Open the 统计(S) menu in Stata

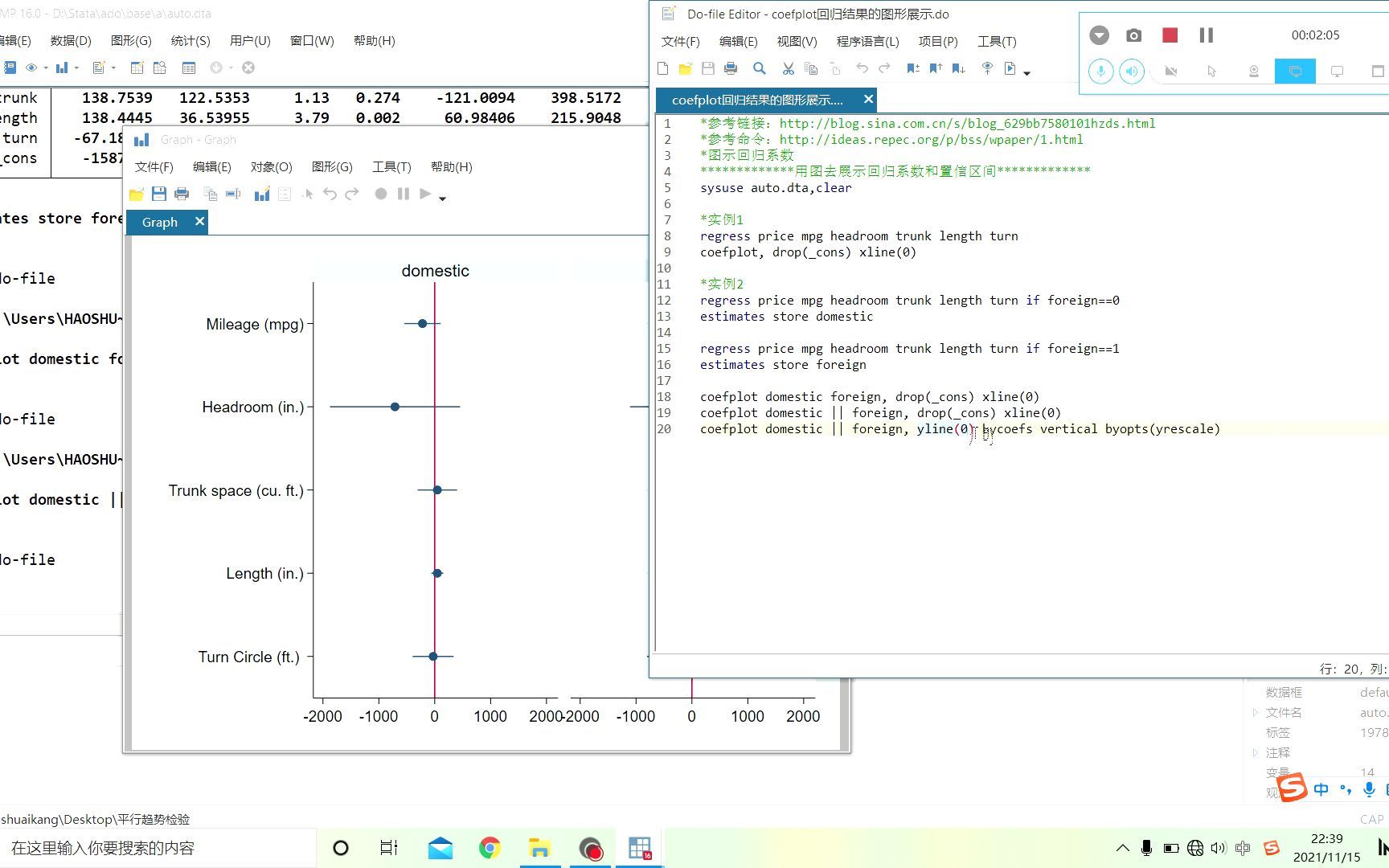click(191, 41)
